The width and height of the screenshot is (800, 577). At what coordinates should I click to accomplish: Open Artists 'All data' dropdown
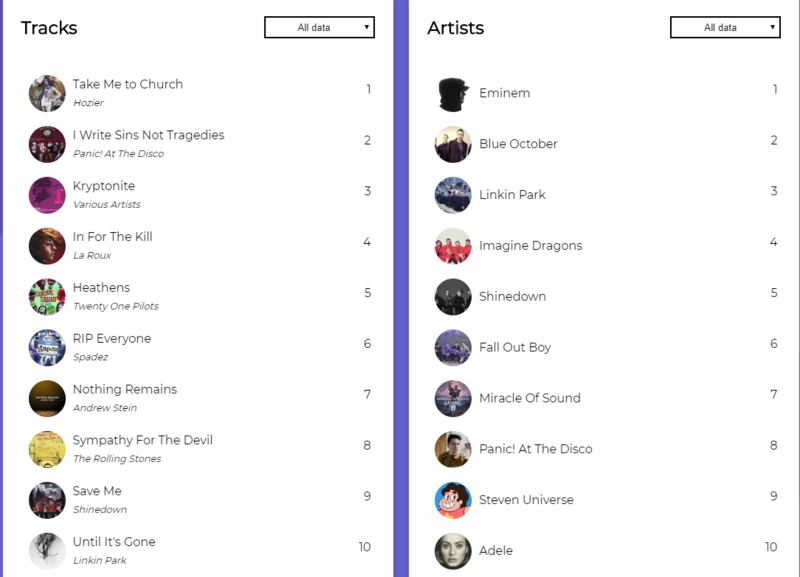(725, 28)
